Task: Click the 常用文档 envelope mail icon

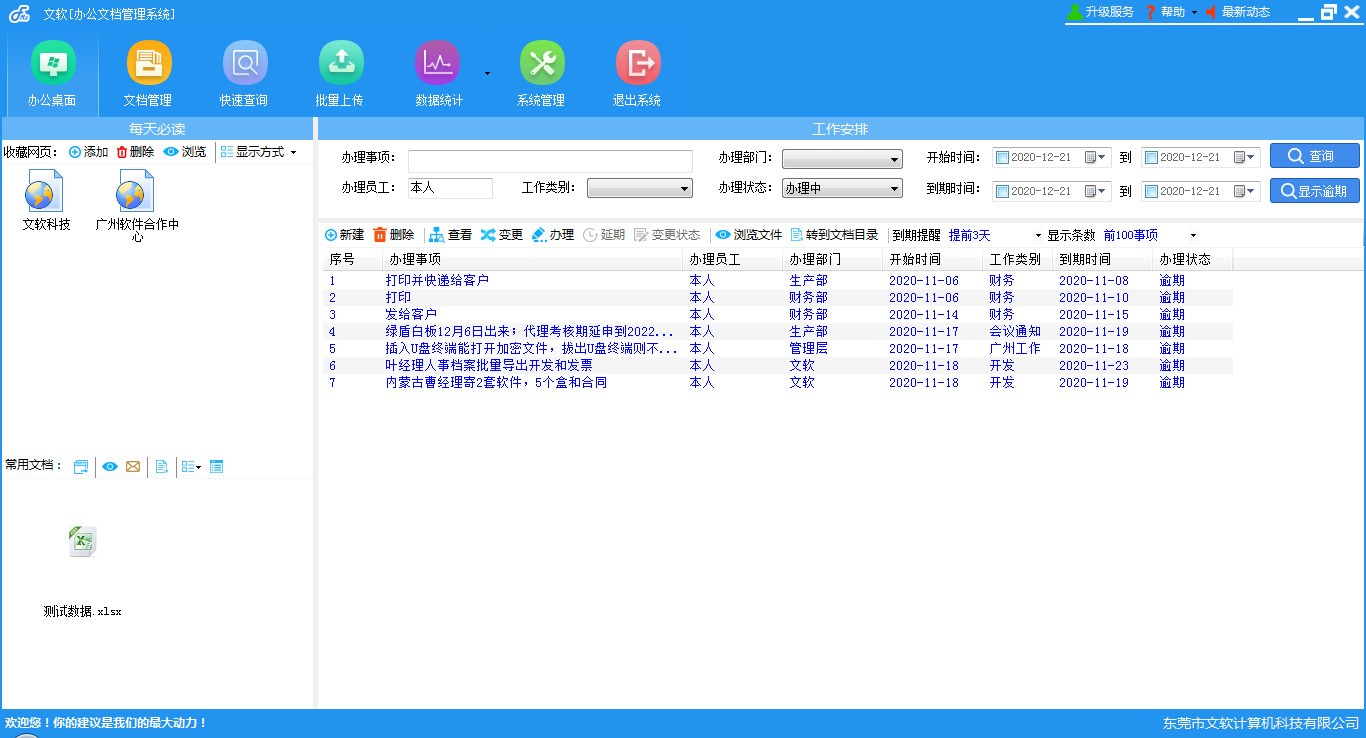Action: 133,467
